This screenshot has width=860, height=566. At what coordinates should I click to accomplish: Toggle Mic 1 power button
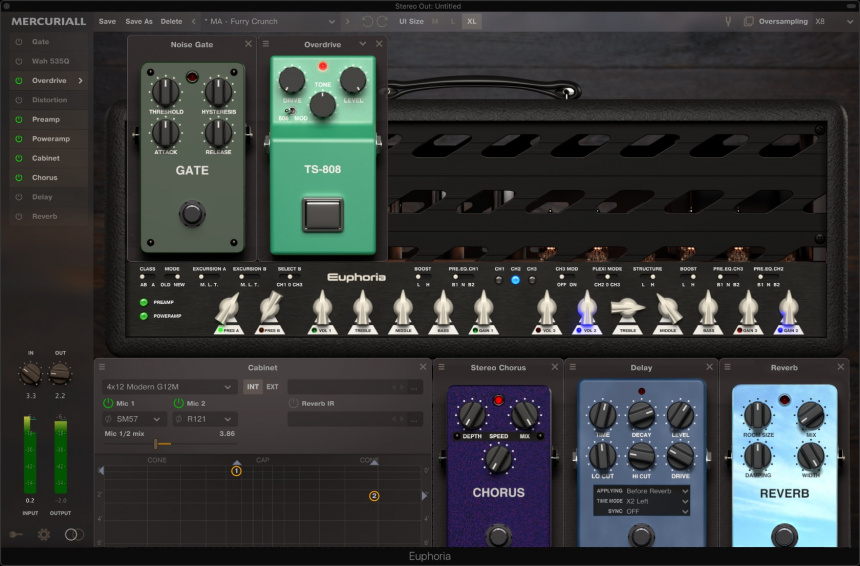click(108, 403)
